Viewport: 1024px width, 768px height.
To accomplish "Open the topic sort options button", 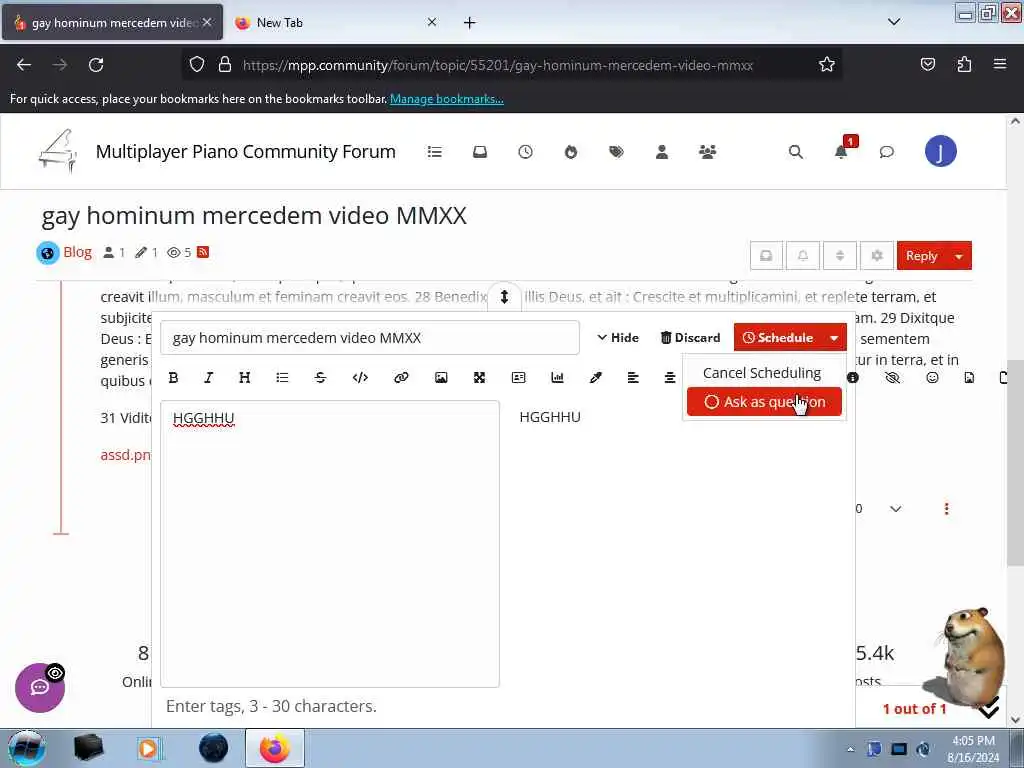I will click(840, 255).
